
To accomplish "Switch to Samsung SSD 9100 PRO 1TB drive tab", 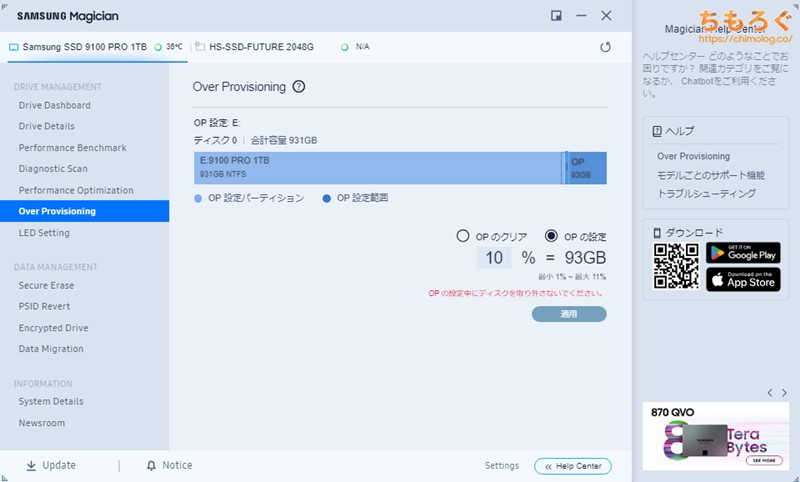I will (x=97, y=47).
